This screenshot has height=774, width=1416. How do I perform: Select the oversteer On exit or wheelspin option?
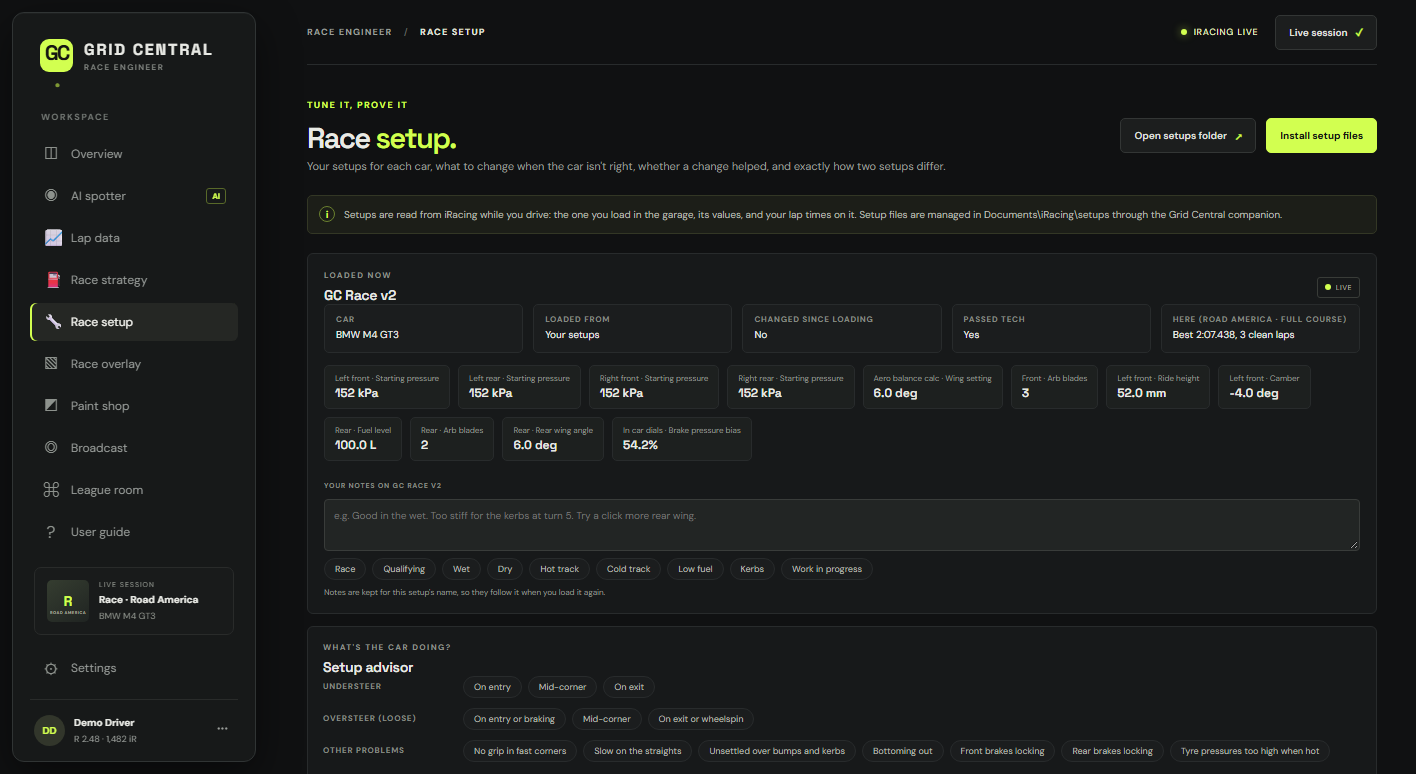pyautogui.click(x=701, y=719)
